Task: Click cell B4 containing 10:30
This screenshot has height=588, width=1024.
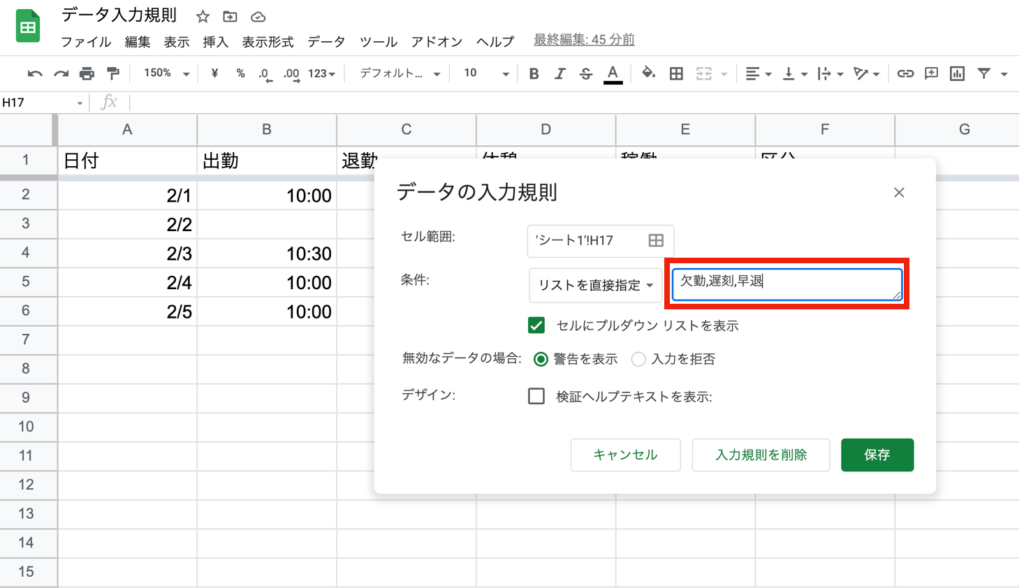Action: (x=267, y=253)
